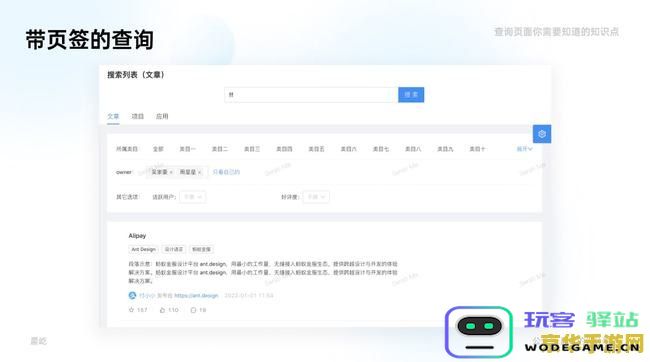Expand the category list with 展开
The height and width of the screenshot is (362, 650).
point(524,149)
